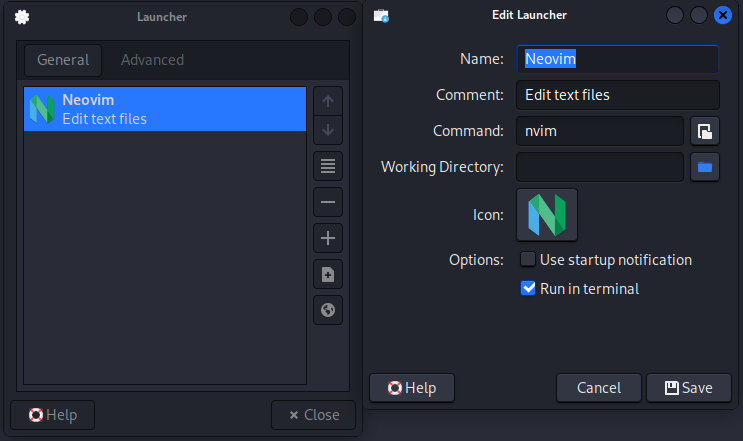Select a command using the application chooser icon
This screenshot has width=743, height=441.
705,131
